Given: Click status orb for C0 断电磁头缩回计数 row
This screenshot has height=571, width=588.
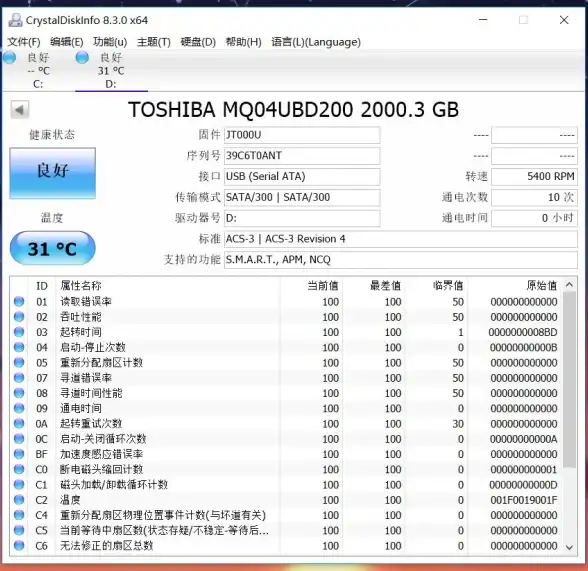Looking at the screenshot, I should coord(19,469).
